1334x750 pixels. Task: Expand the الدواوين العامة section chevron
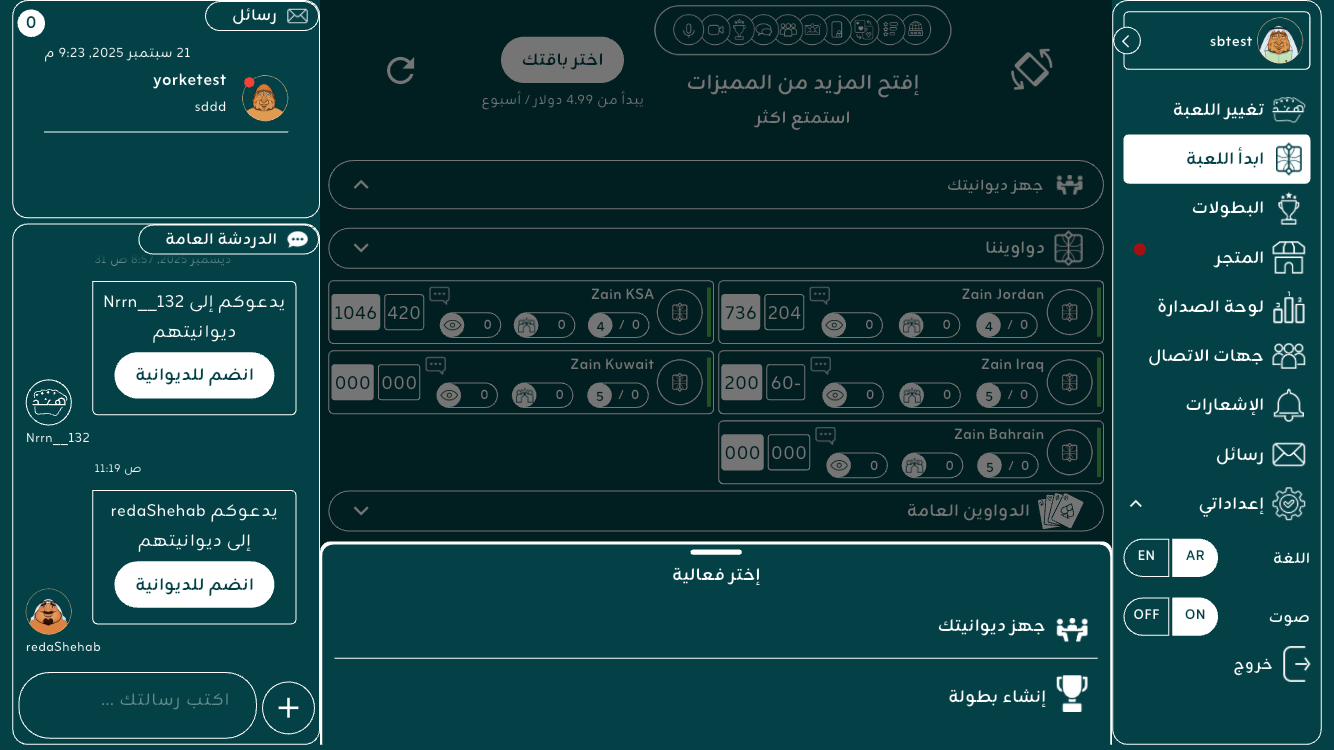pyautogui.click(x=362, y=511)
